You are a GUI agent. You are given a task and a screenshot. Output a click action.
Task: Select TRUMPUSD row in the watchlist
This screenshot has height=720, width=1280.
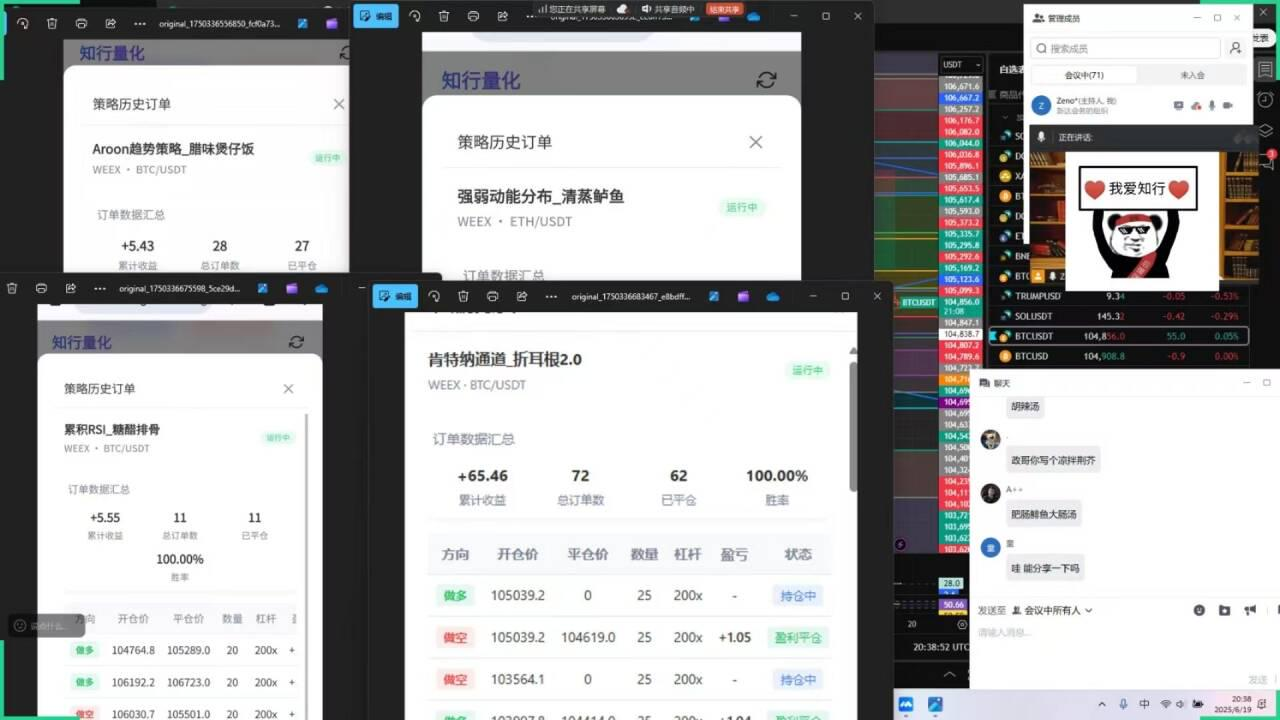[x=1118, y=296]
